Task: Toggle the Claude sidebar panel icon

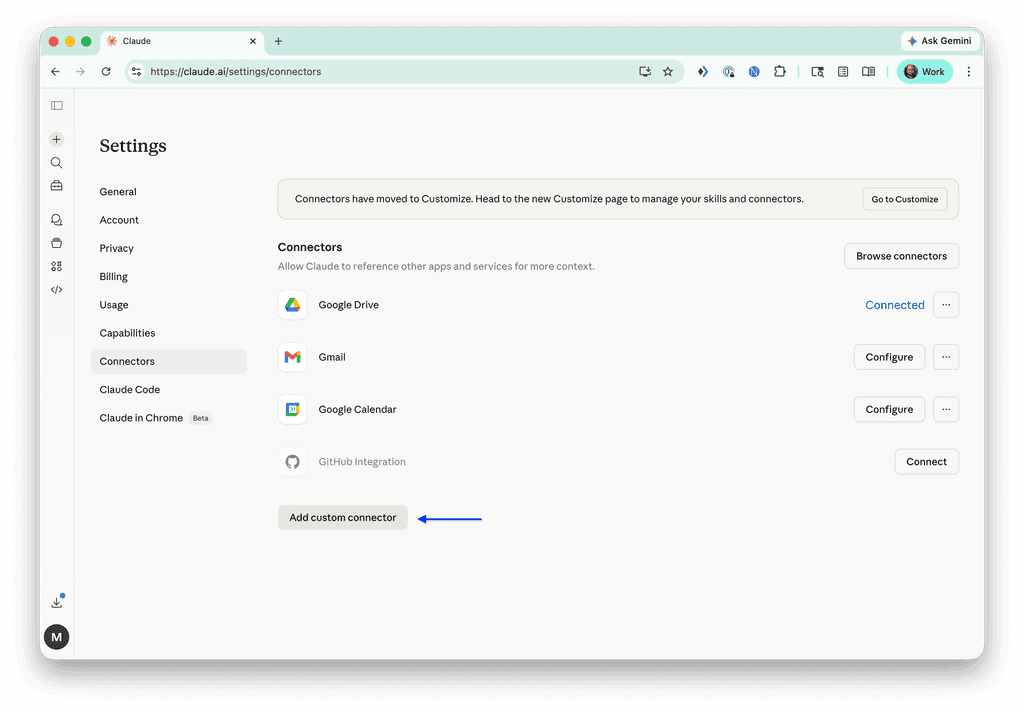Action: (x=57, y=105)
